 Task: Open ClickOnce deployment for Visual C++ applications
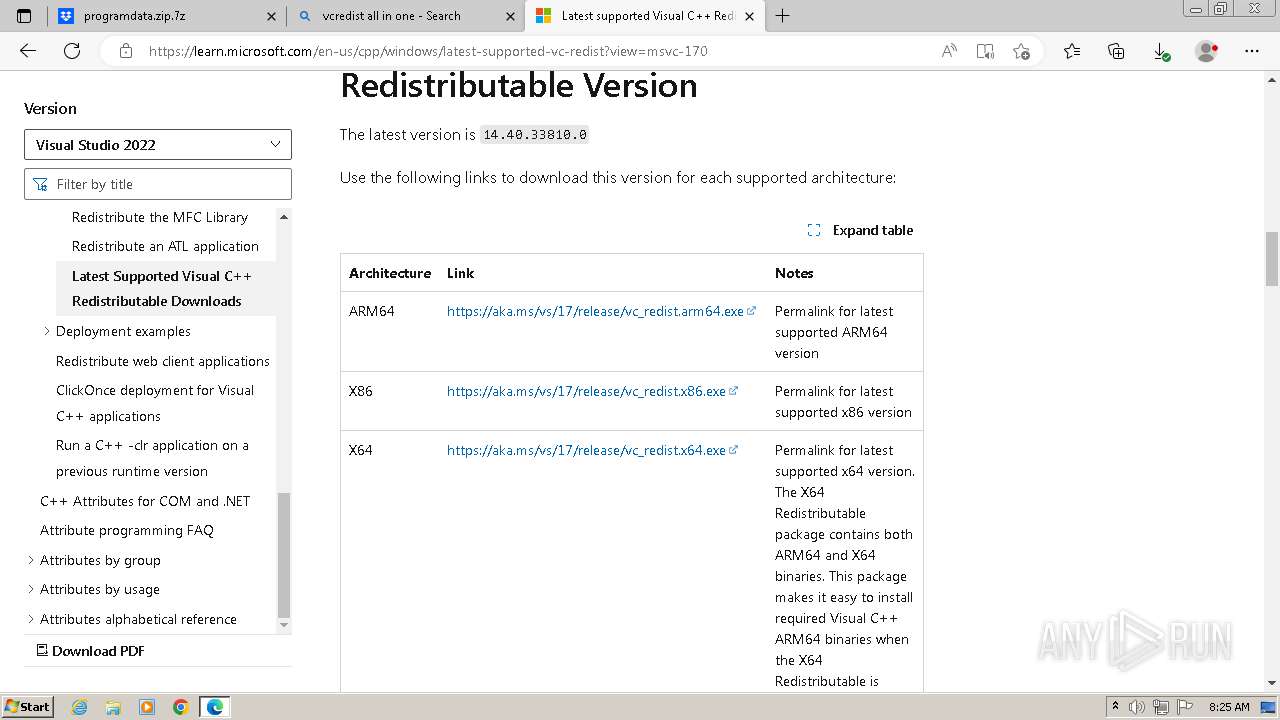pyautogui.click(x=155, y=403)
